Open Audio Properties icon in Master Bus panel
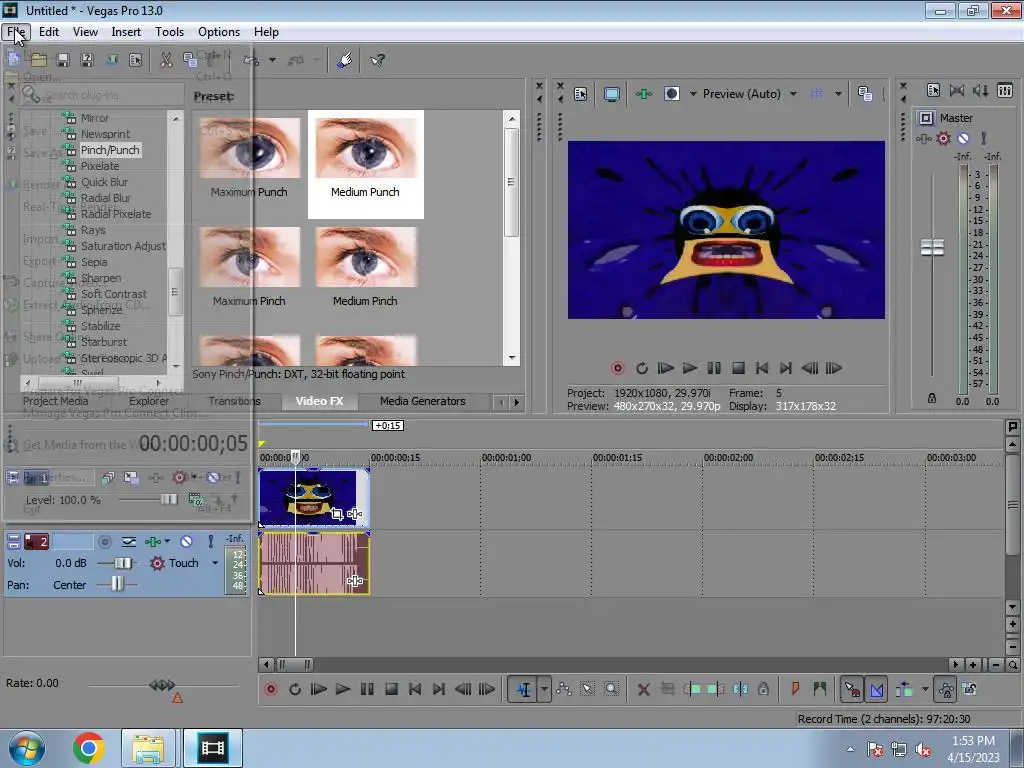 click(x=933, y=91)
